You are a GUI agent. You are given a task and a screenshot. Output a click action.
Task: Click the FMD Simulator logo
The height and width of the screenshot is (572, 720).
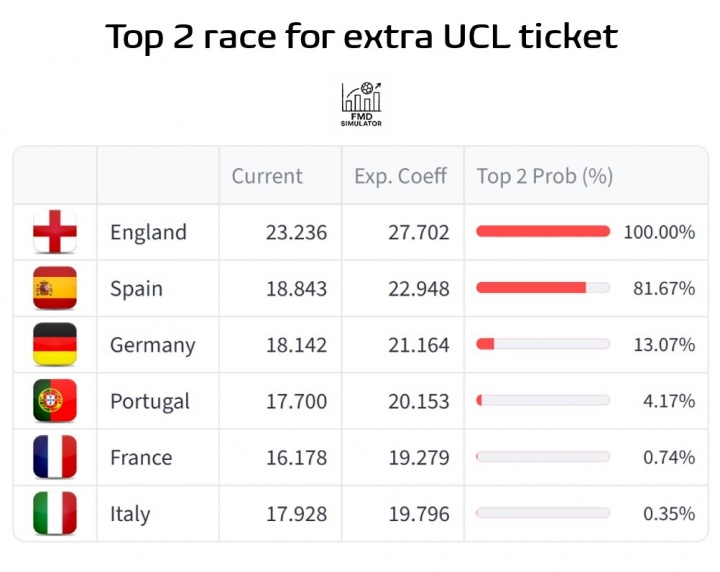click(361, 104)
